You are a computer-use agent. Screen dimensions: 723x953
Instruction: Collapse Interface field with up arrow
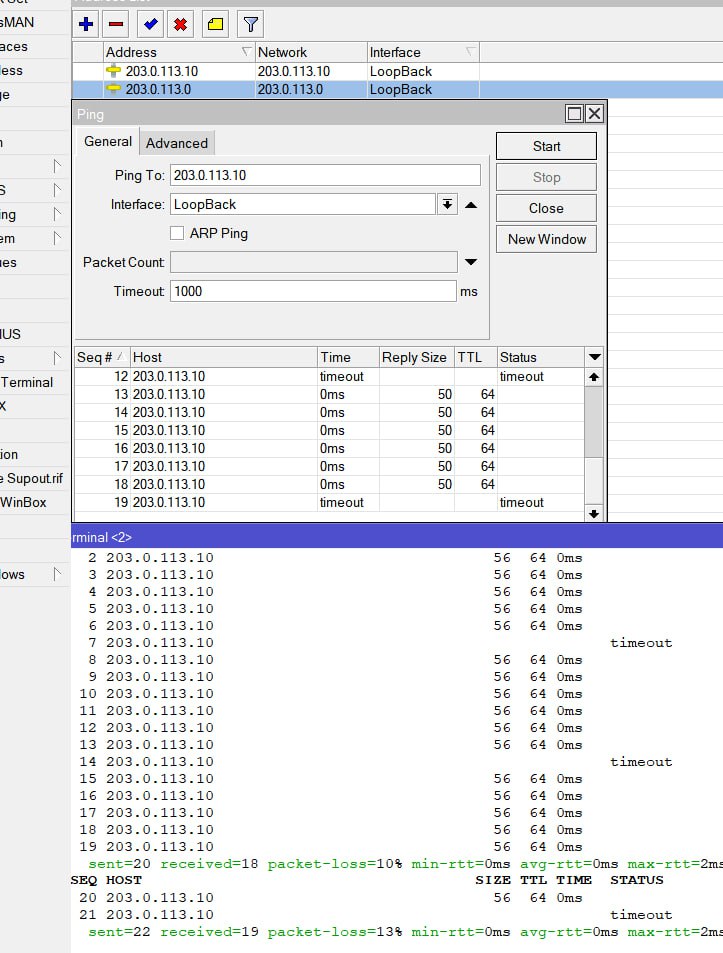(471, 205)
